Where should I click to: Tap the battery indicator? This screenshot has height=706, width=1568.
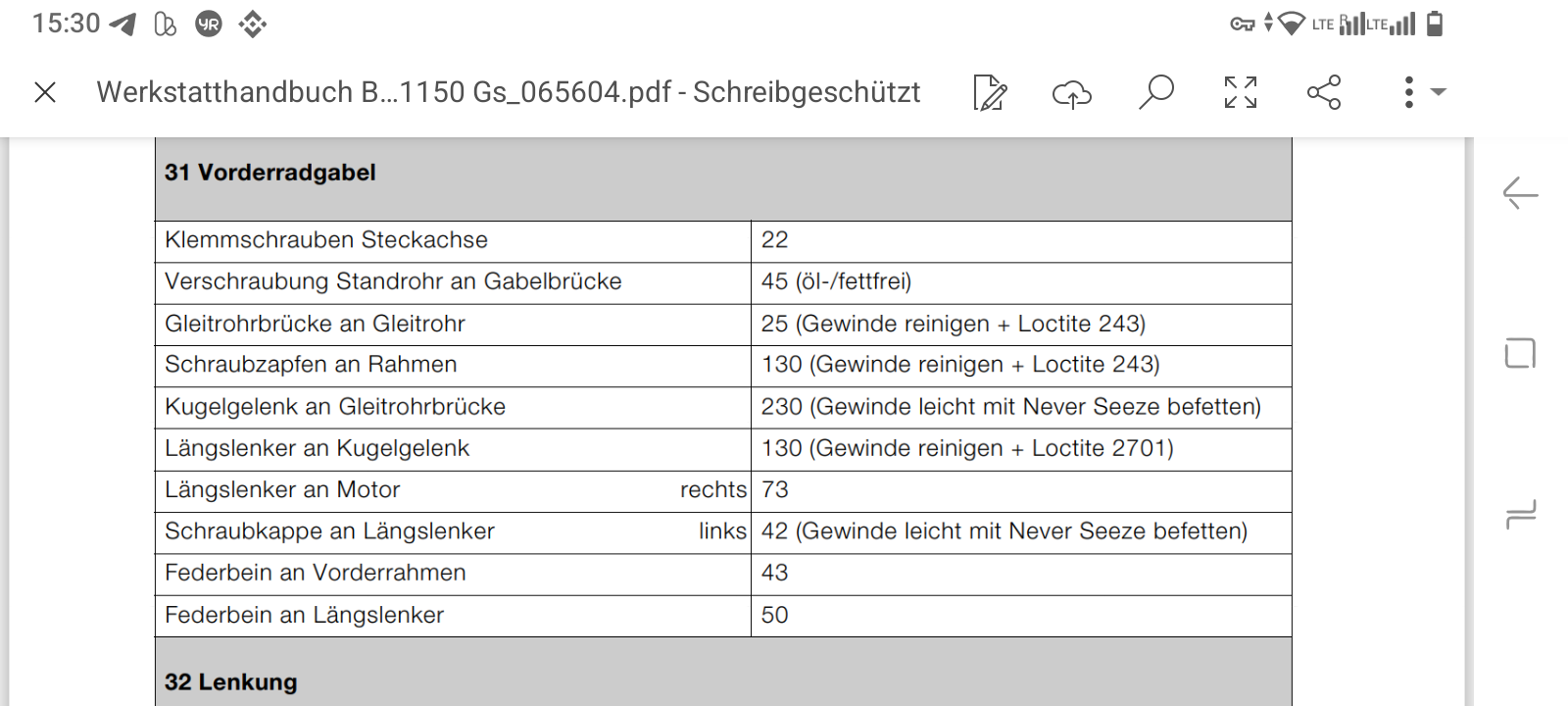pos(1433,24)
